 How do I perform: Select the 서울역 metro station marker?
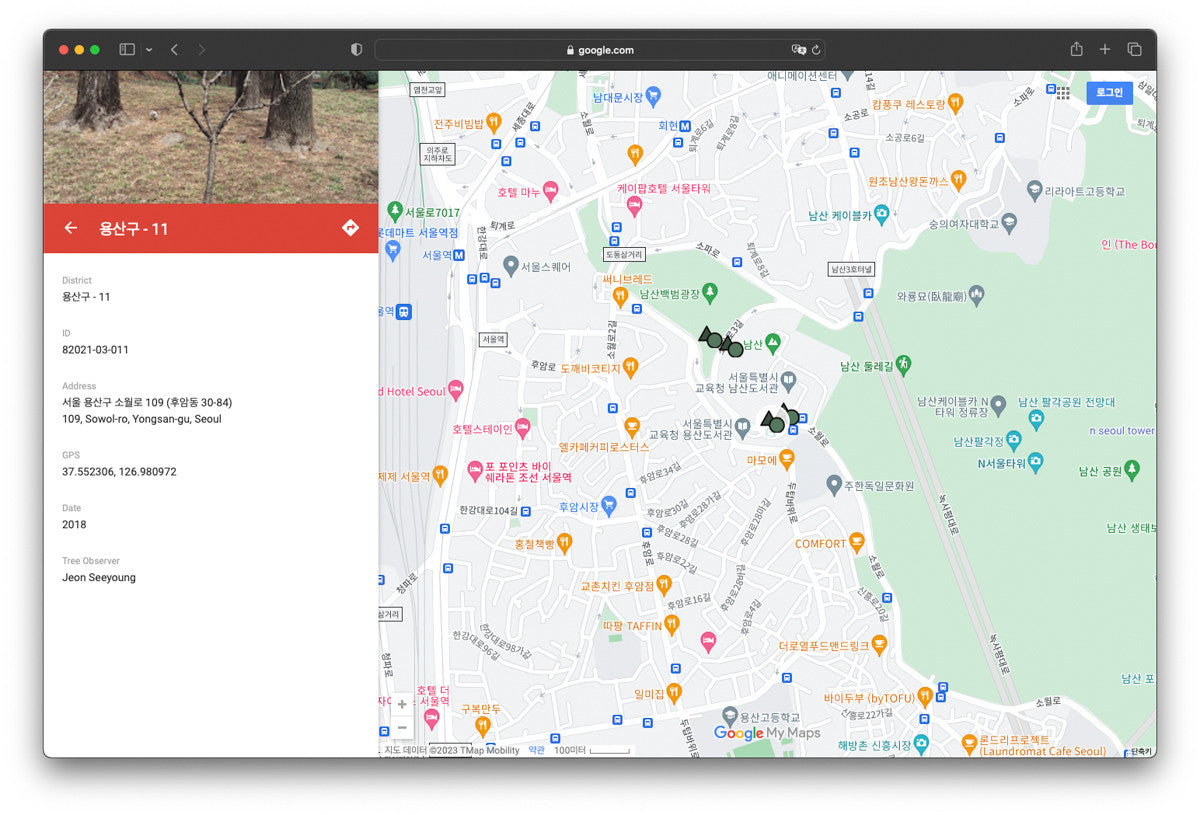click(x=459, y=255)
